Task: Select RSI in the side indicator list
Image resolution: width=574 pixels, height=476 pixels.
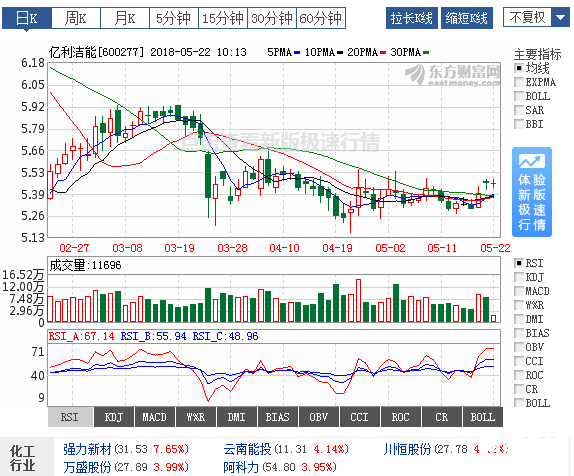Action: click(529, 263)
